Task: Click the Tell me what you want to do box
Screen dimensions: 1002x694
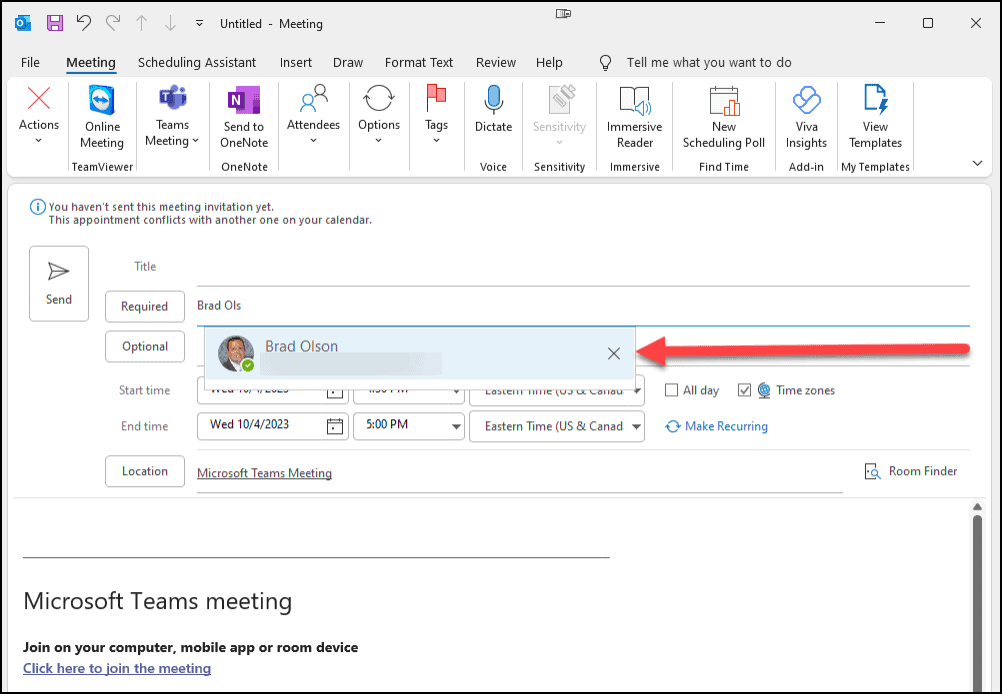Action: (709, 63)
